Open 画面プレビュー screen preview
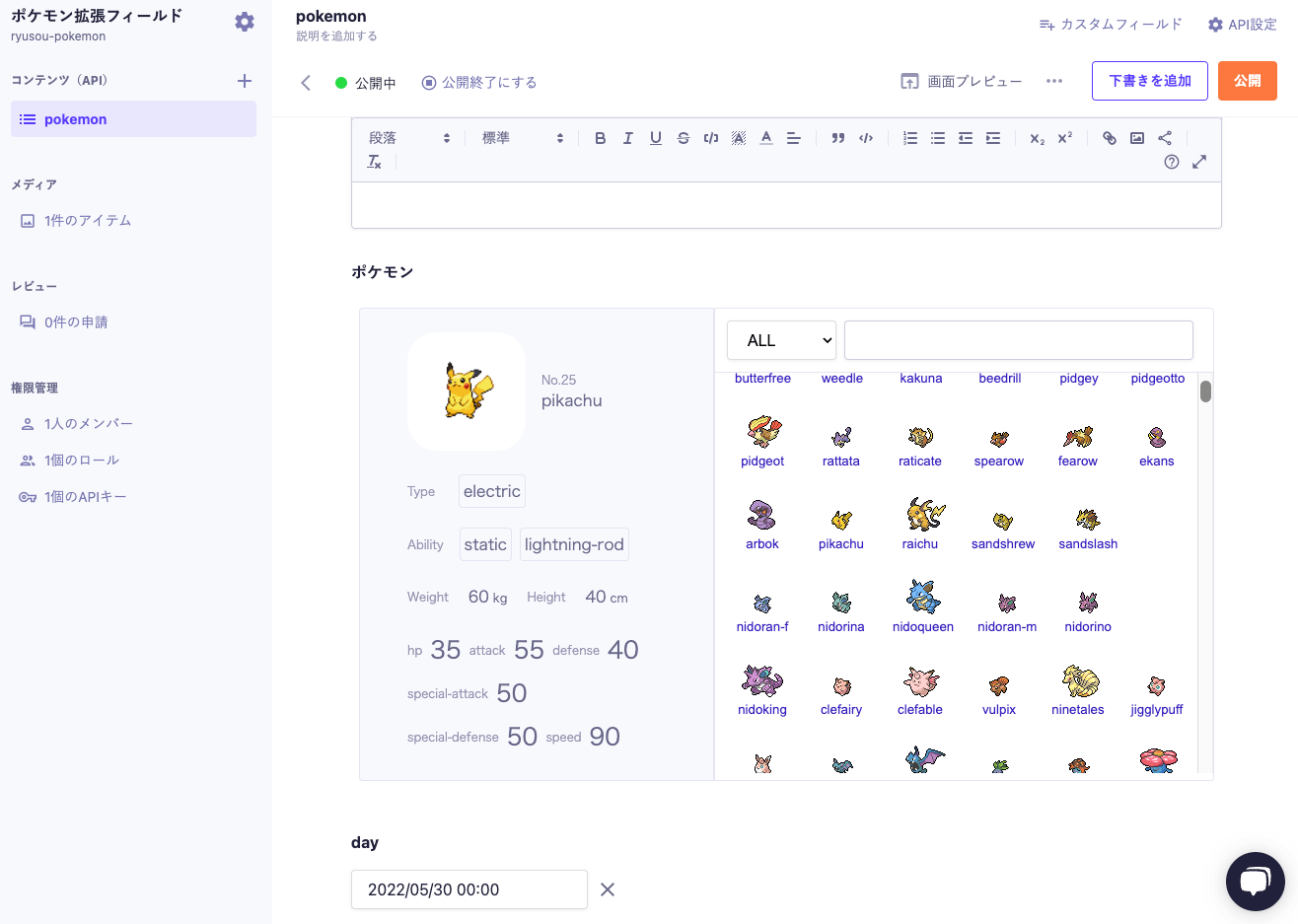Image resolution: width=1298 pixels, height=924 pixels. click(x=961, y=82)
